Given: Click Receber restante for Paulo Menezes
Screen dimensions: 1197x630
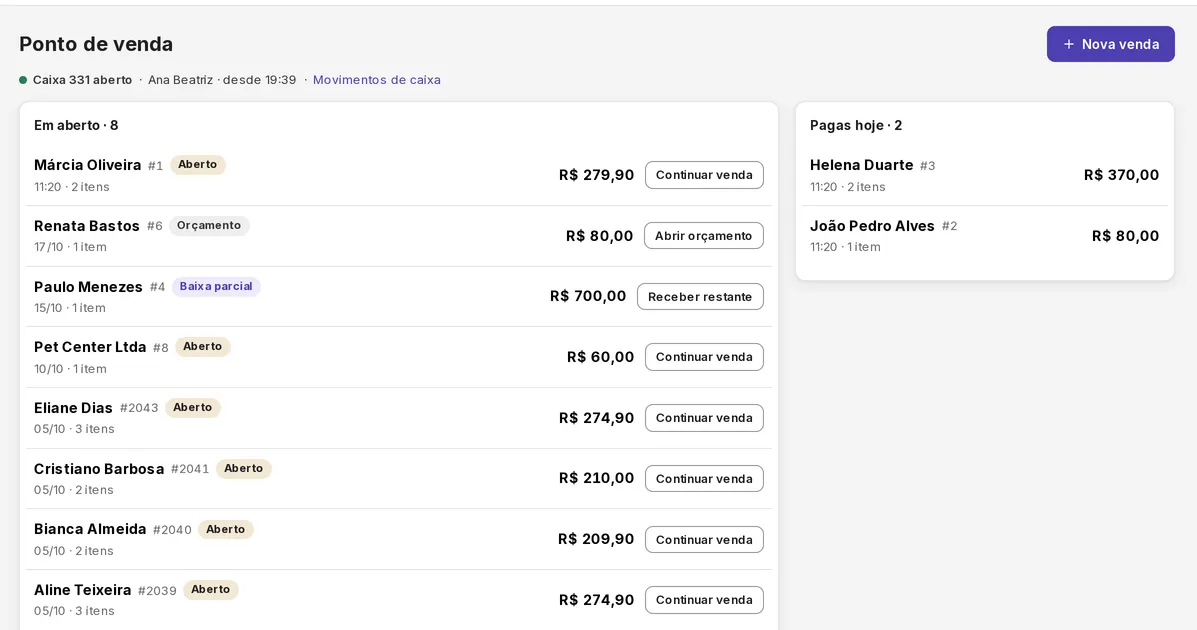Looking at the screenshot, I should [700, 296].
